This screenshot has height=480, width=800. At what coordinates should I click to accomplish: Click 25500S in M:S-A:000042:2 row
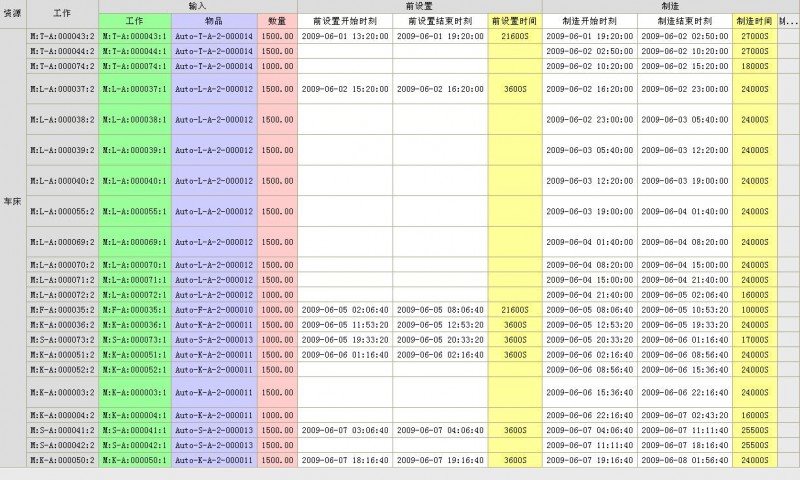pyautogui.click(x=755, y=445)
